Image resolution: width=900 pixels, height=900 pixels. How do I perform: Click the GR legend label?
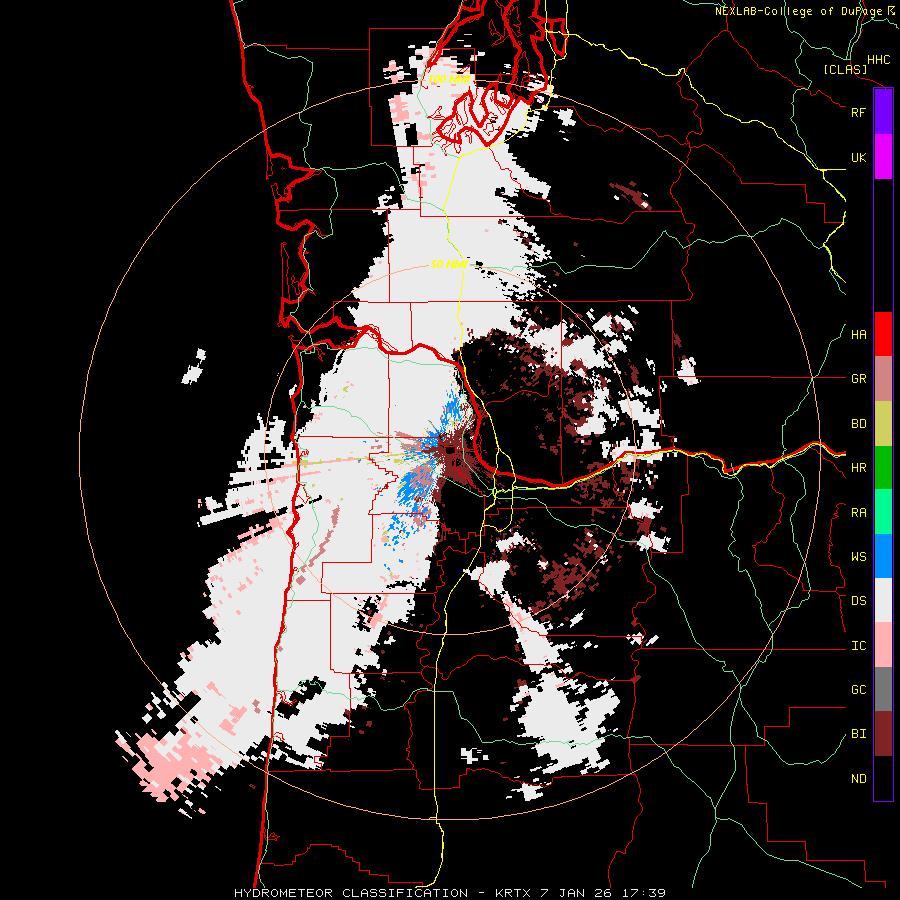(858, 379)
